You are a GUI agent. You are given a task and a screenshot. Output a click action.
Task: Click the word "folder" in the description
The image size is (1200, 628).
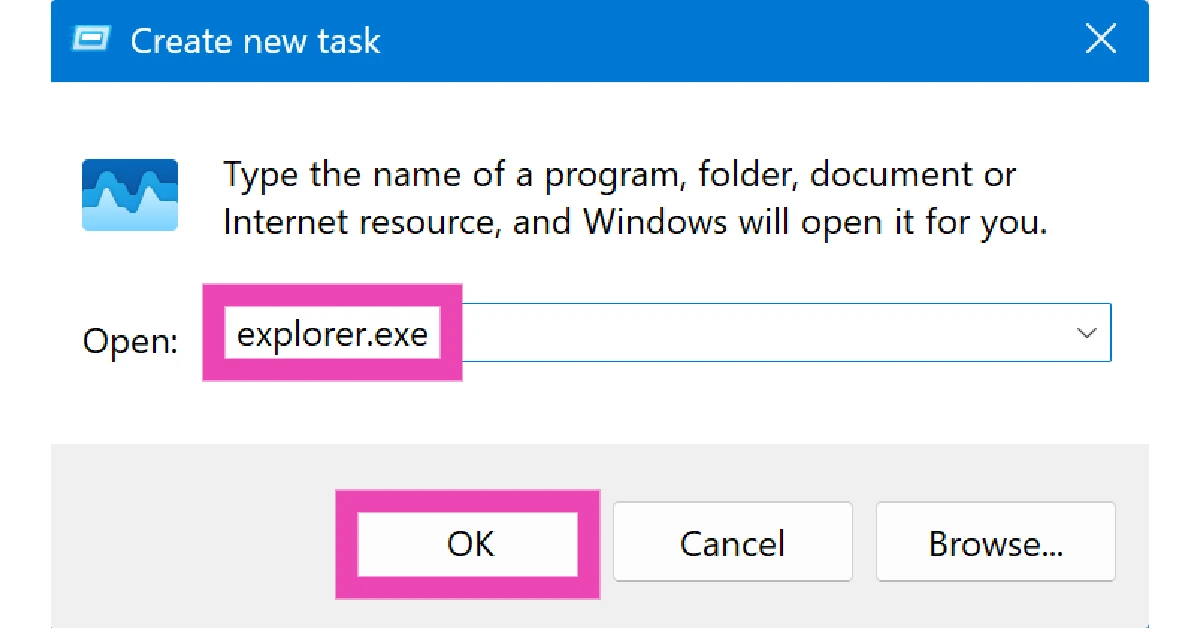click(x=734, y=176)
